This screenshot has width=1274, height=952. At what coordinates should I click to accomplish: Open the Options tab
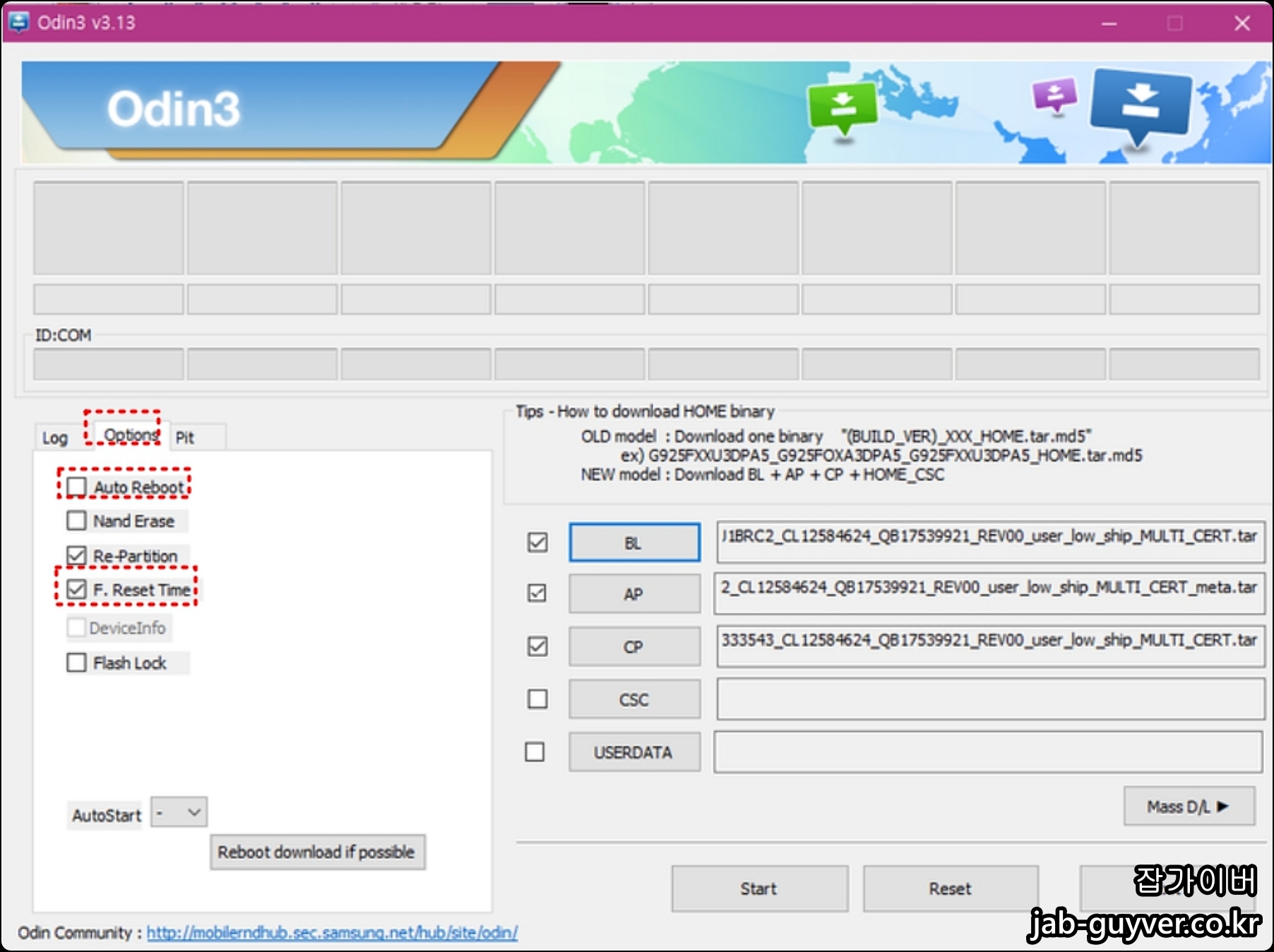(131, 435)
